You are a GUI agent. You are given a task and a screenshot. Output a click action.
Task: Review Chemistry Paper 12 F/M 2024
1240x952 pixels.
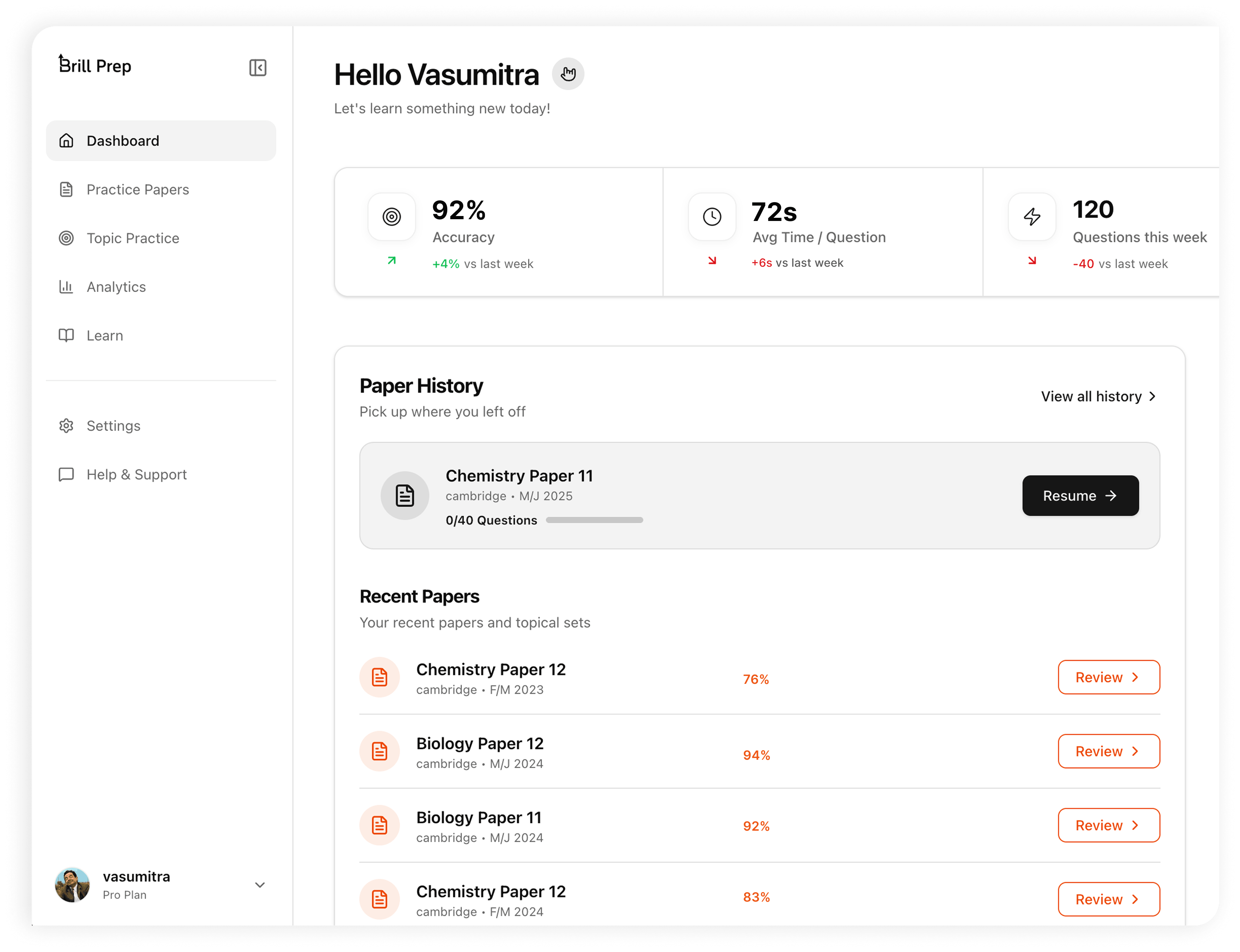click(x=1108, y=899)
